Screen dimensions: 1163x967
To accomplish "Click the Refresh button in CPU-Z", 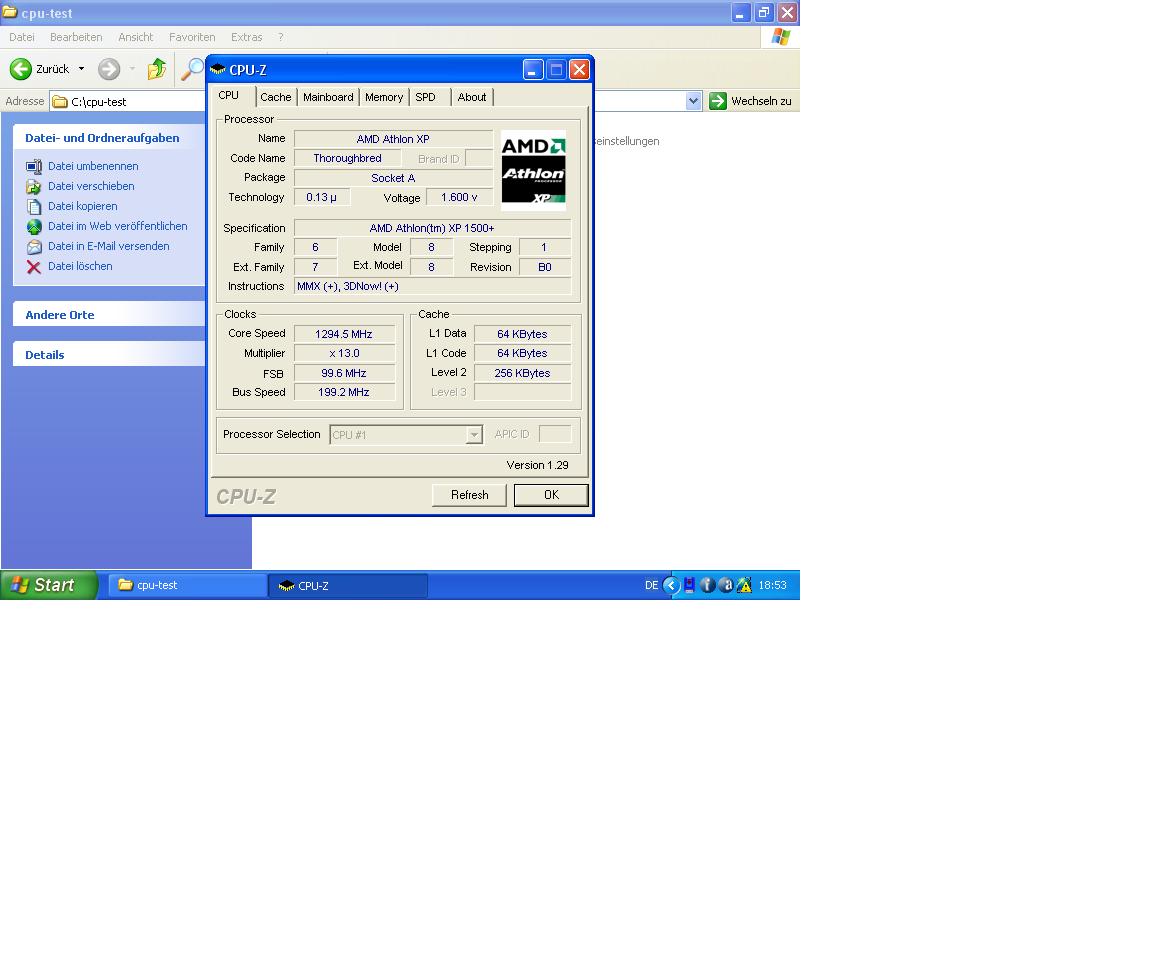I will (x=470, y=495).
